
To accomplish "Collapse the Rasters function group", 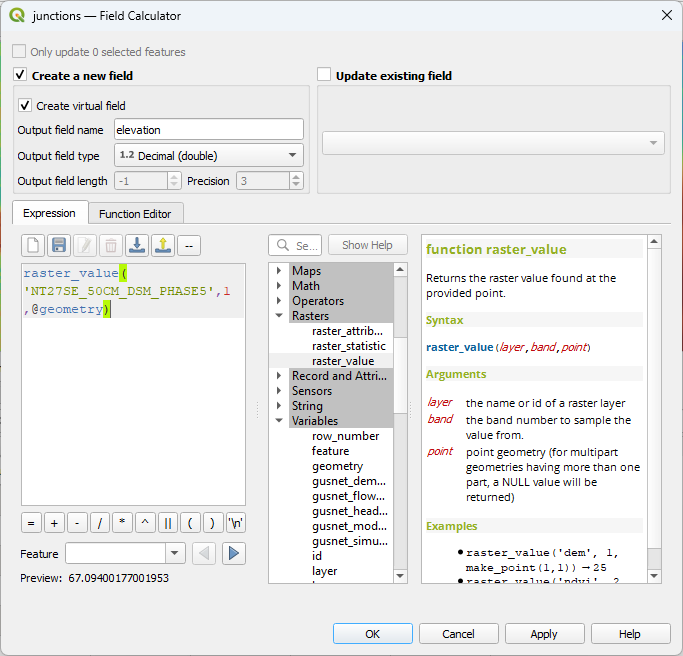I will point(279,316).
